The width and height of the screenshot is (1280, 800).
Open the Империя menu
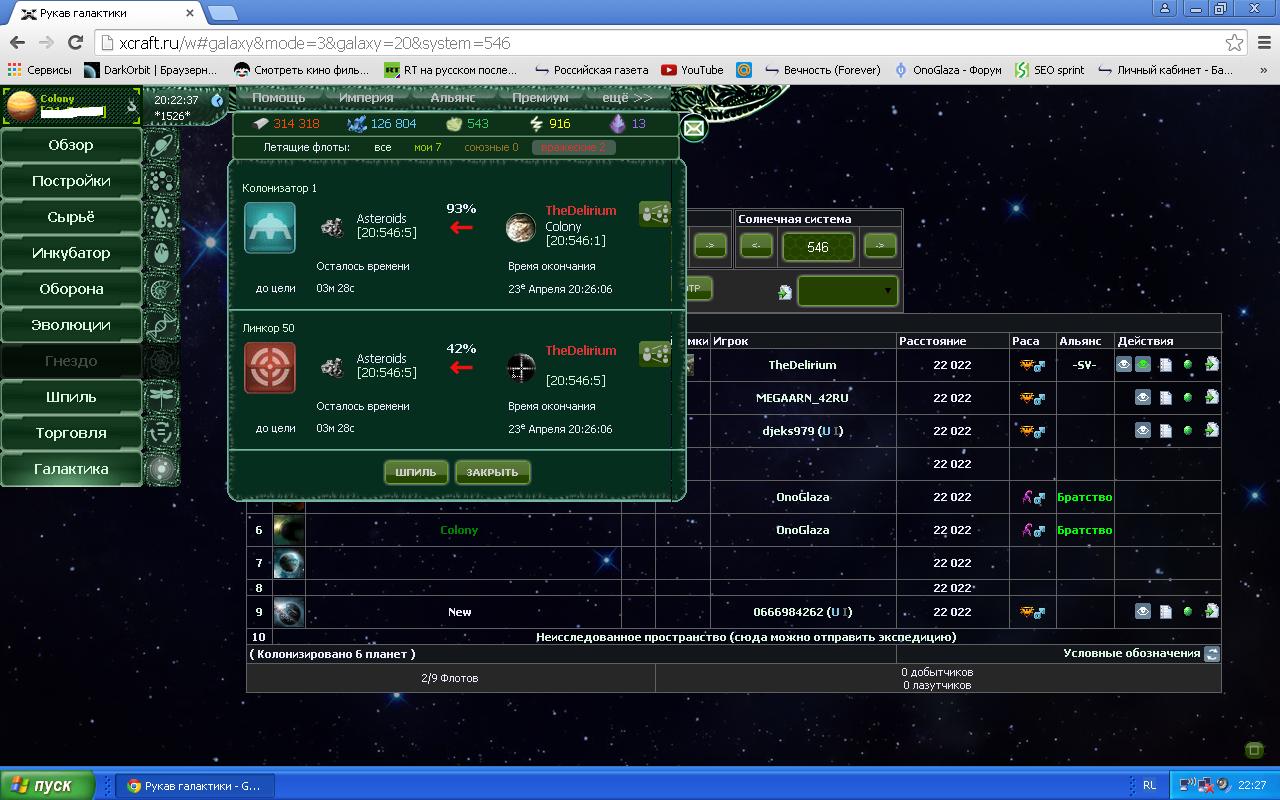[365, 98]
